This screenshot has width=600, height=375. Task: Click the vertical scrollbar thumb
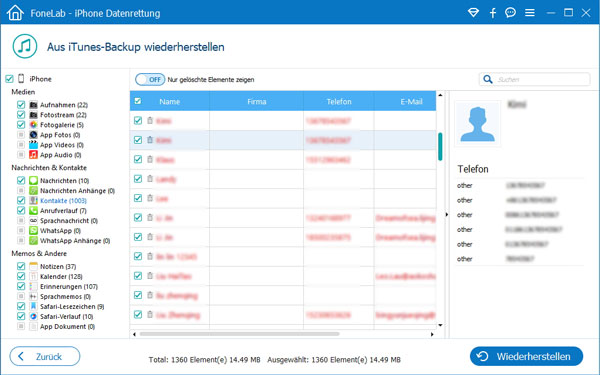tap(440, 147)
